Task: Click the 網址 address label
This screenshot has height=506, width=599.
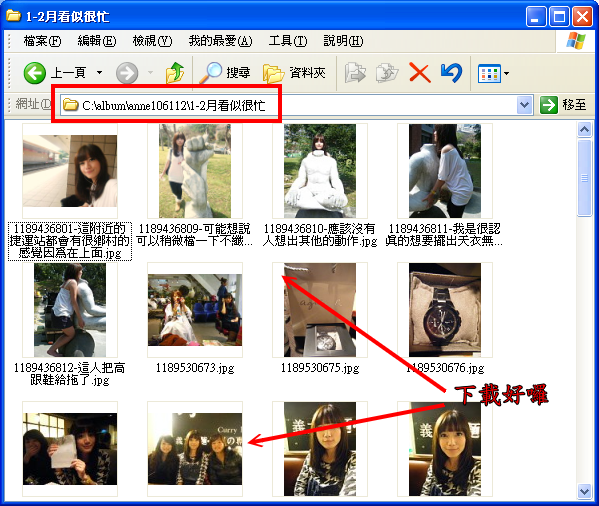Action: click(x=33, y=104)
